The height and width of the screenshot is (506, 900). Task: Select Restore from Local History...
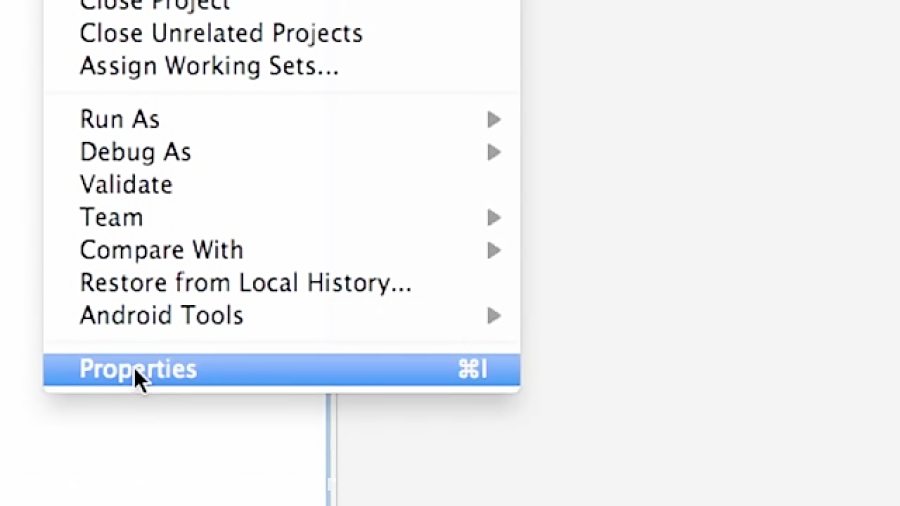(x=245, y=283)
